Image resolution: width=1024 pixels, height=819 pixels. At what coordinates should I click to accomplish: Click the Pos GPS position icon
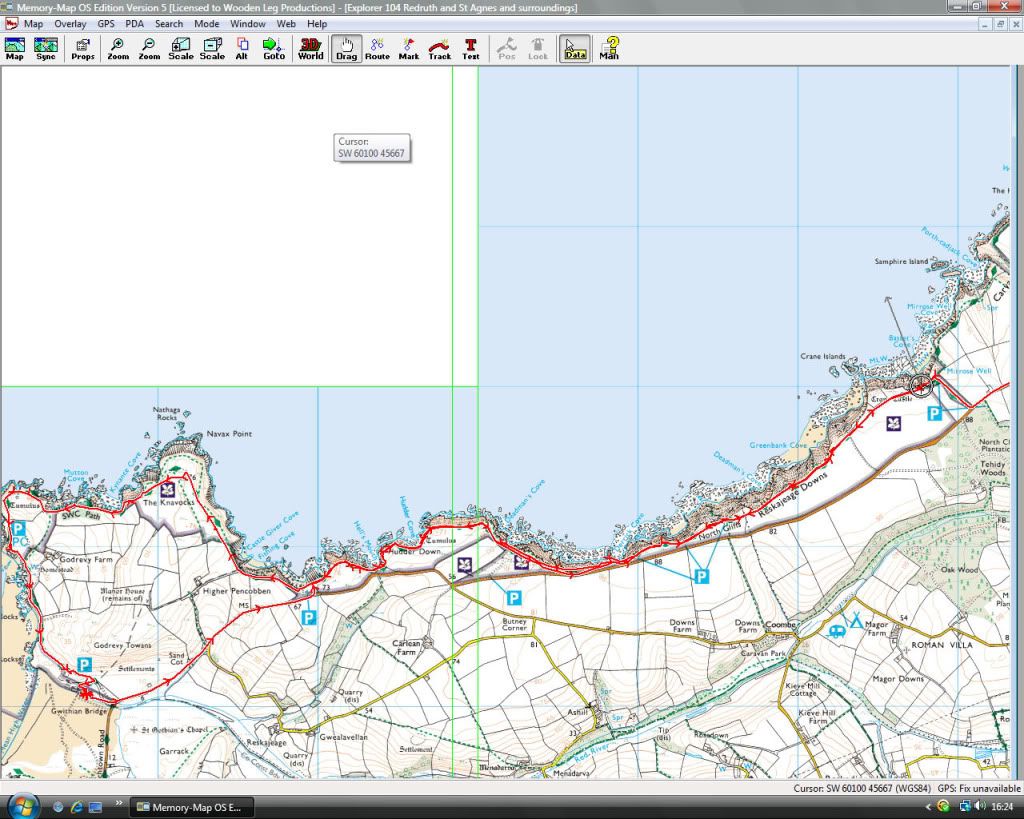pyautogui.click(x=507, y=49)
